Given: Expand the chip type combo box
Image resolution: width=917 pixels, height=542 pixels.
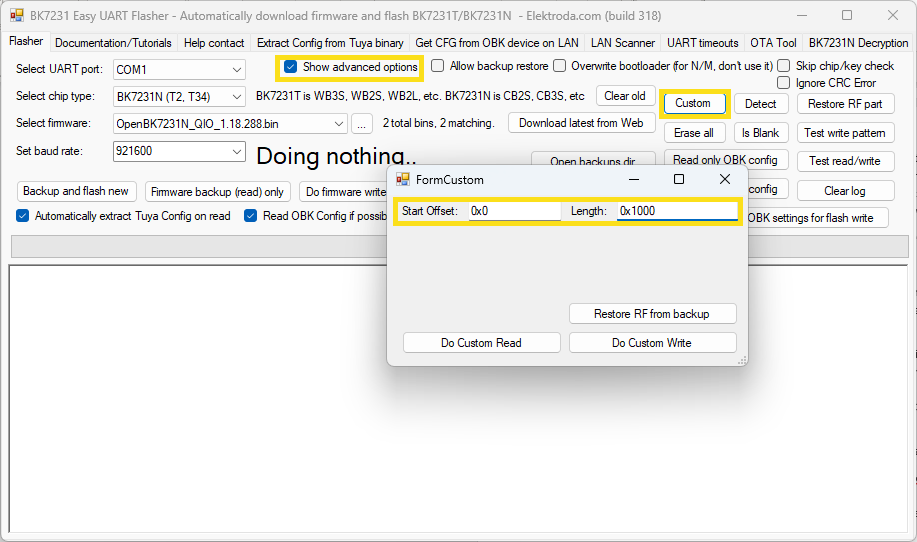Looking at the screenshot, I should (x=236, y=96).
